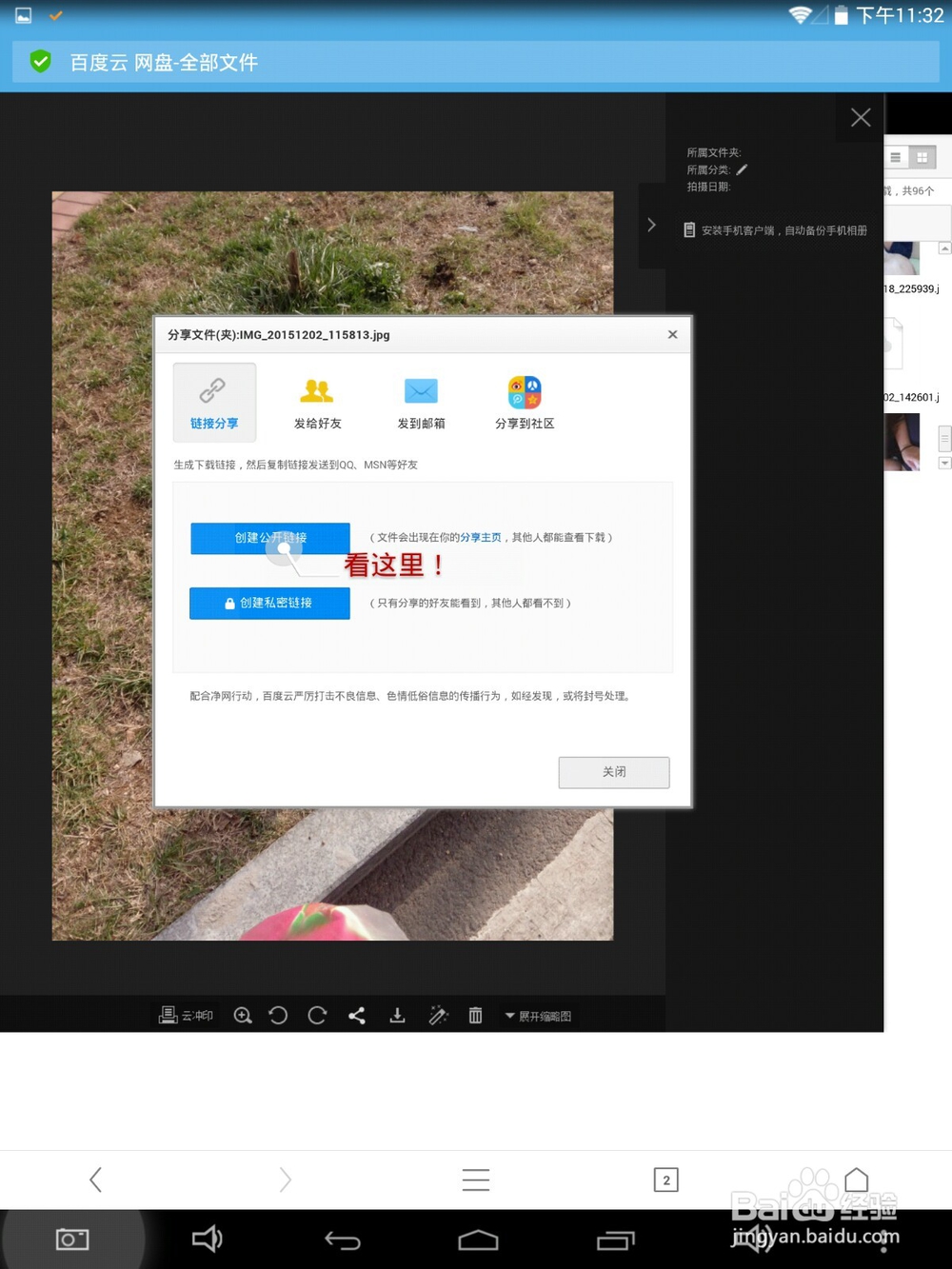Click the 云冲印 print icon

pos(186,1016)
